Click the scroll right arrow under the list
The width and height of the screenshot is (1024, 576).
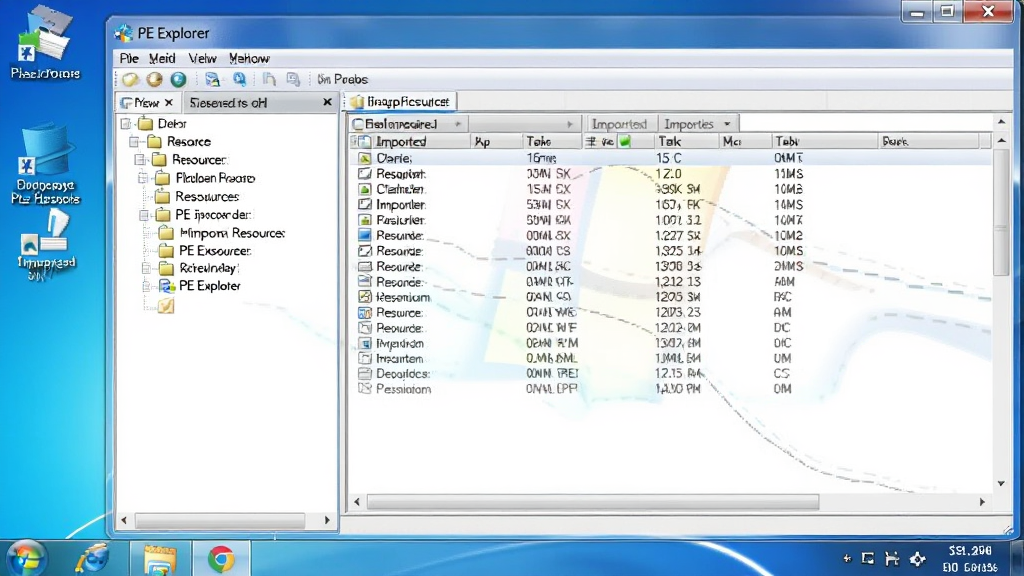[x=982, y=502]
